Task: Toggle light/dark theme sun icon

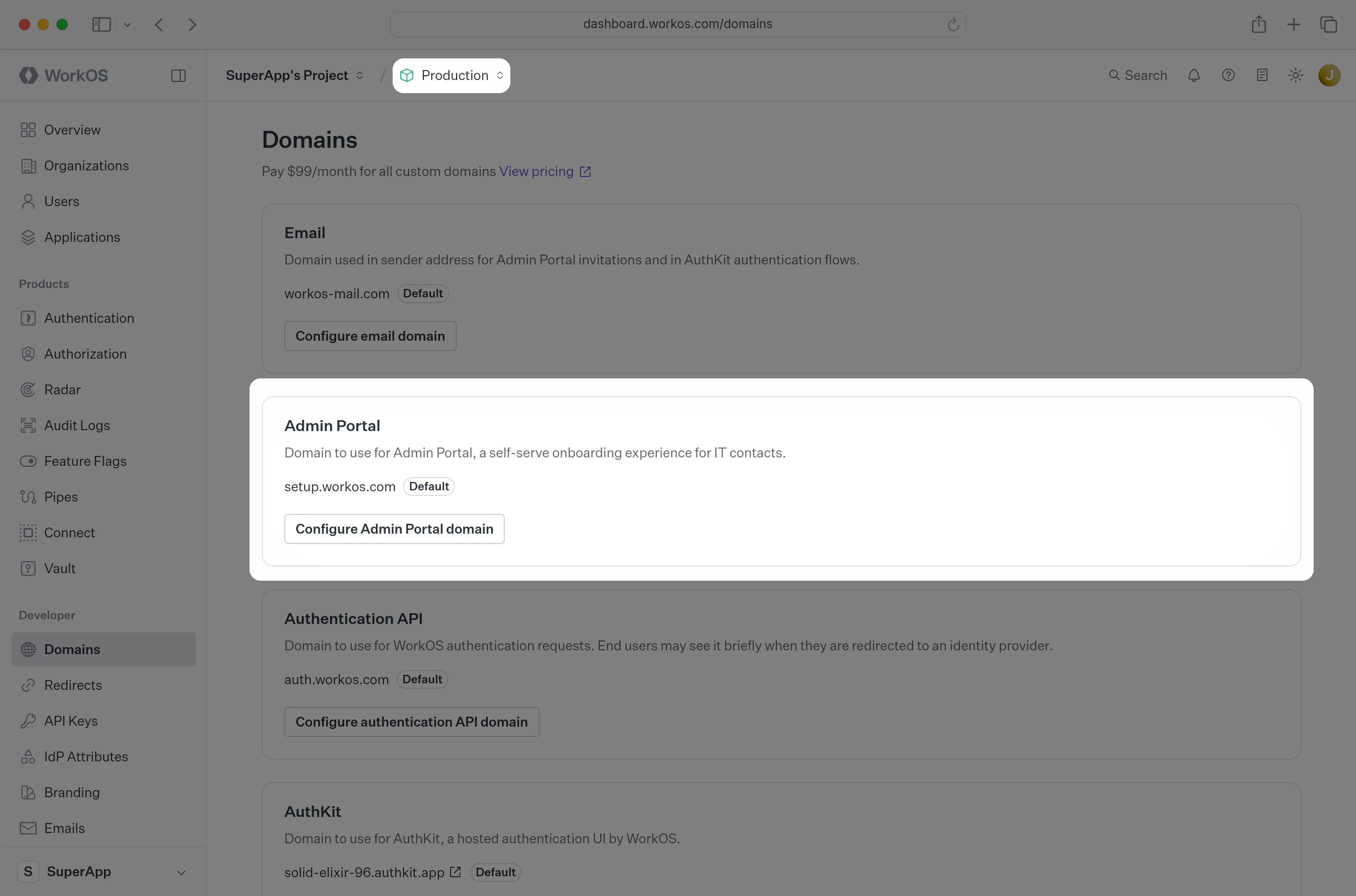Action: [x=1296, y=75]
